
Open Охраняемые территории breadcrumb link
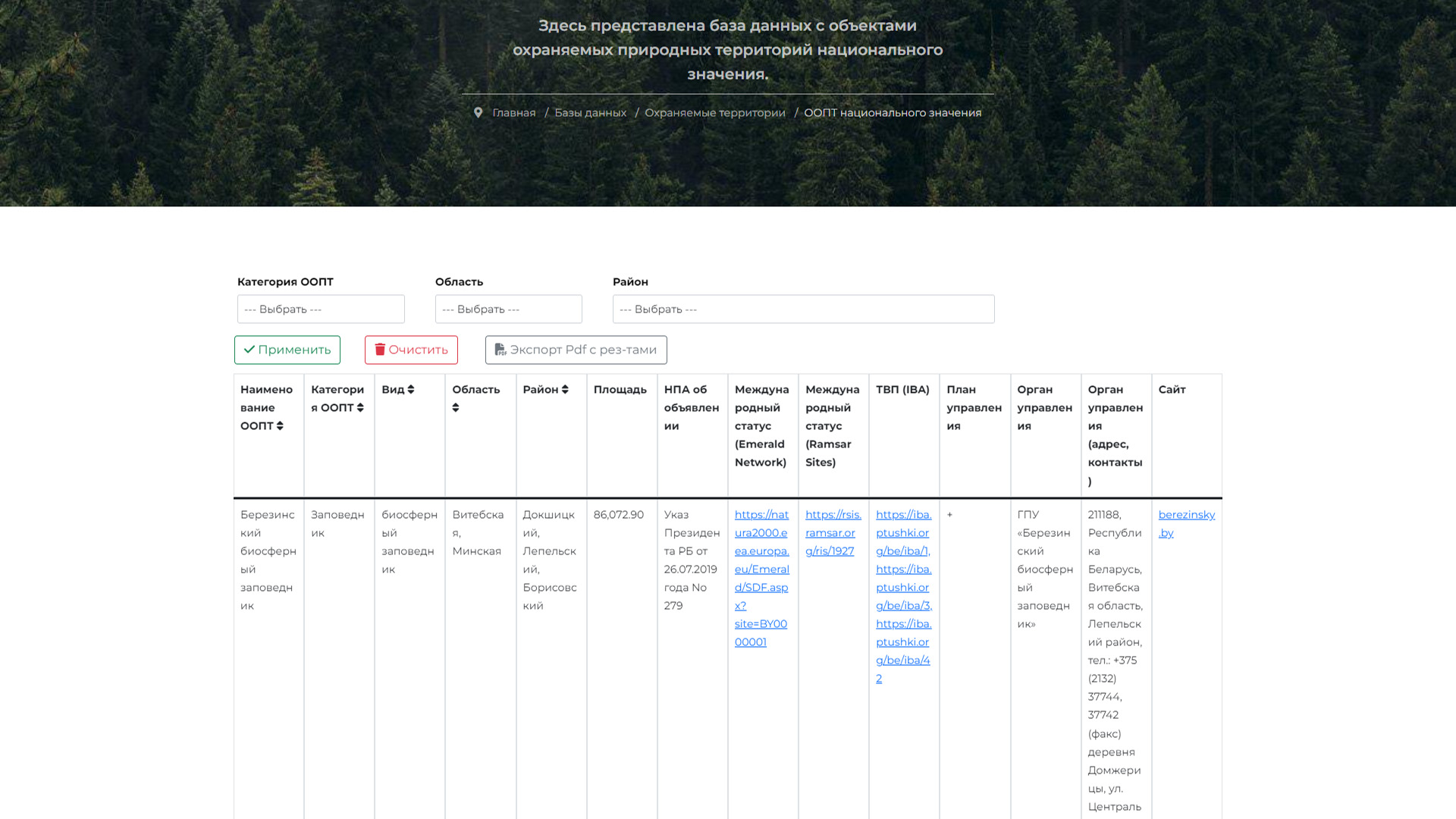pos(714,113)
